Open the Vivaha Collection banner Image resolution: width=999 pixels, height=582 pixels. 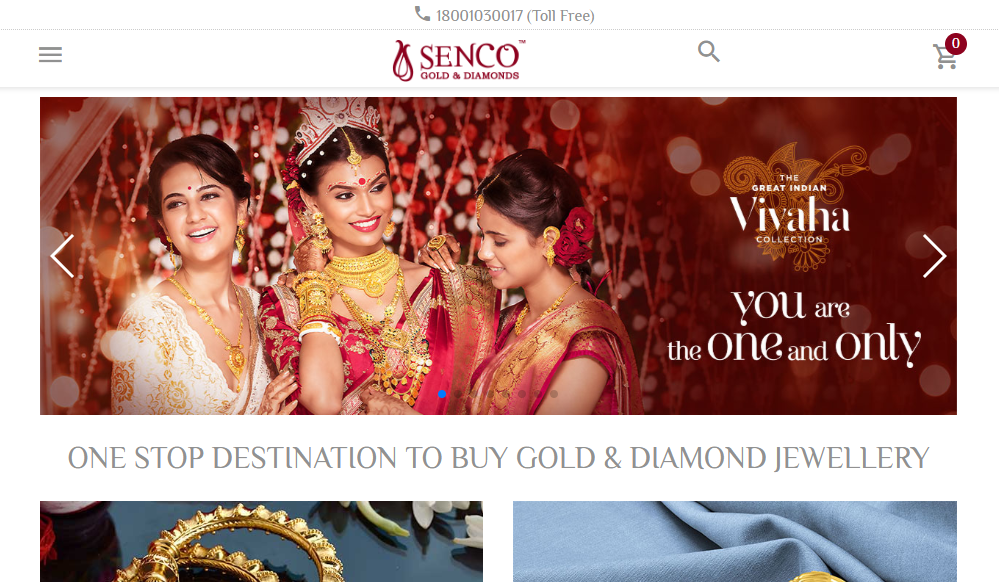498,256
